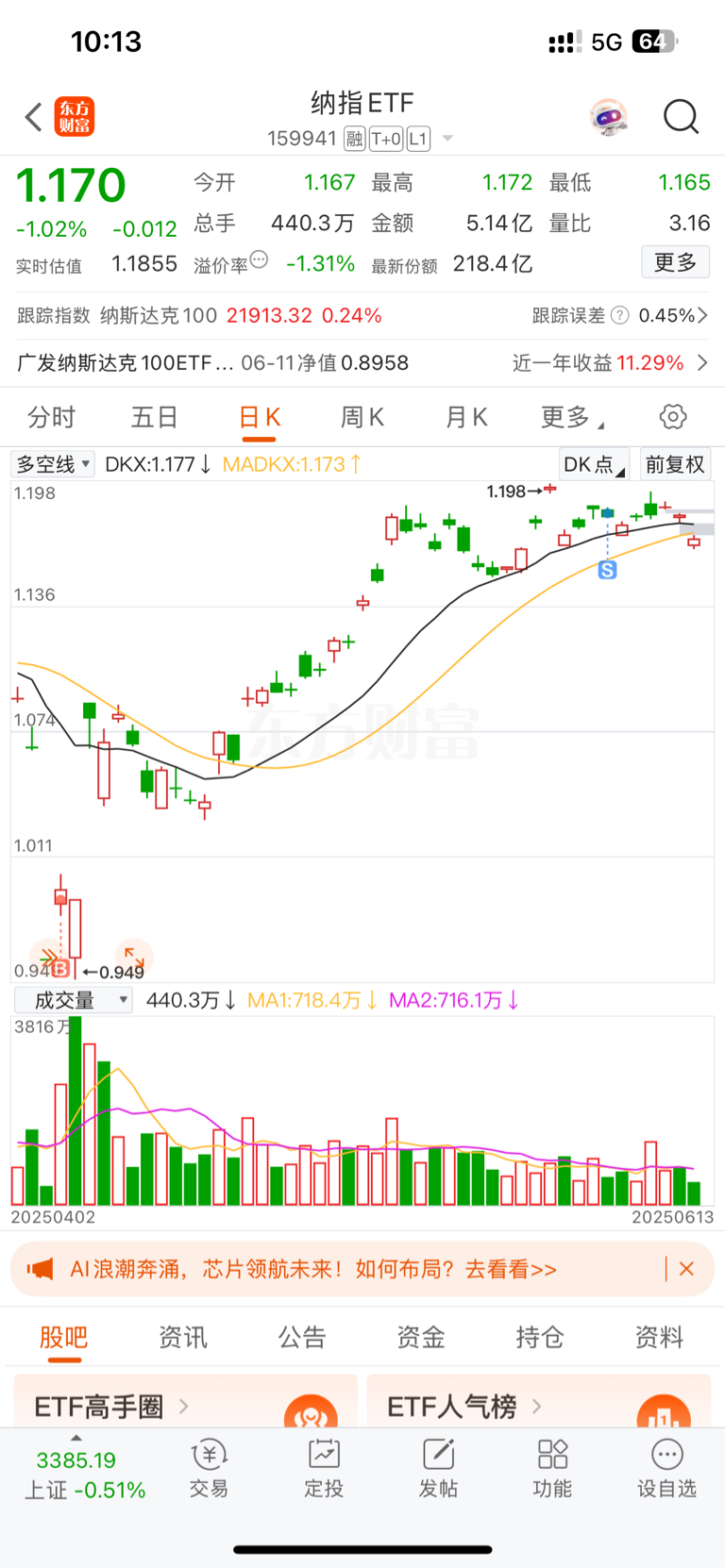Tap the 融 margin badge

click(x=354, y=140)
